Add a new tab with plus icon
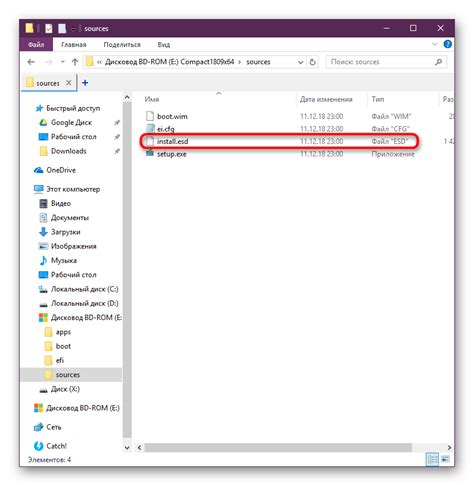Image resolution: width=474 pixels, height=486 pixels. coord(85,83)
